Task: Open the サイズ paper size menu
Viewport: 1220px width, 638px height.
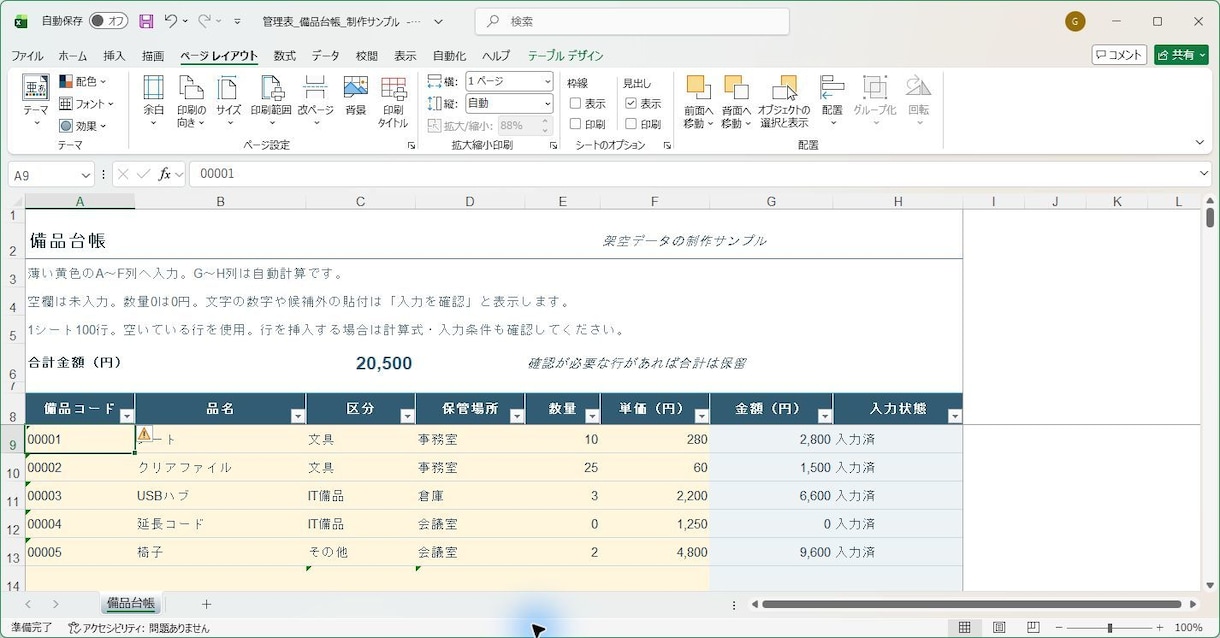Action: 229,101
